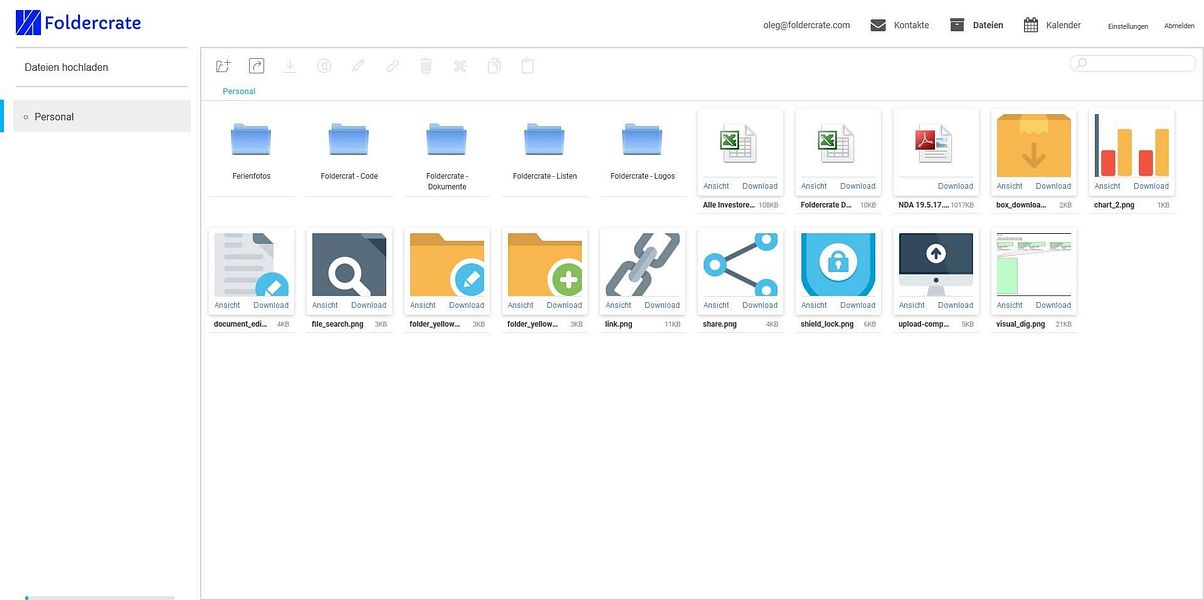Click the Personal breadcrumb link

point(239,91)
